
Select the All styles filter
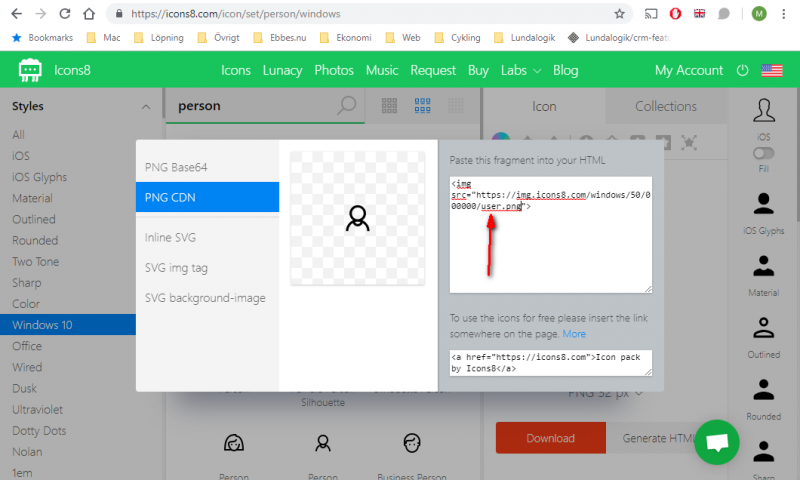18,135
